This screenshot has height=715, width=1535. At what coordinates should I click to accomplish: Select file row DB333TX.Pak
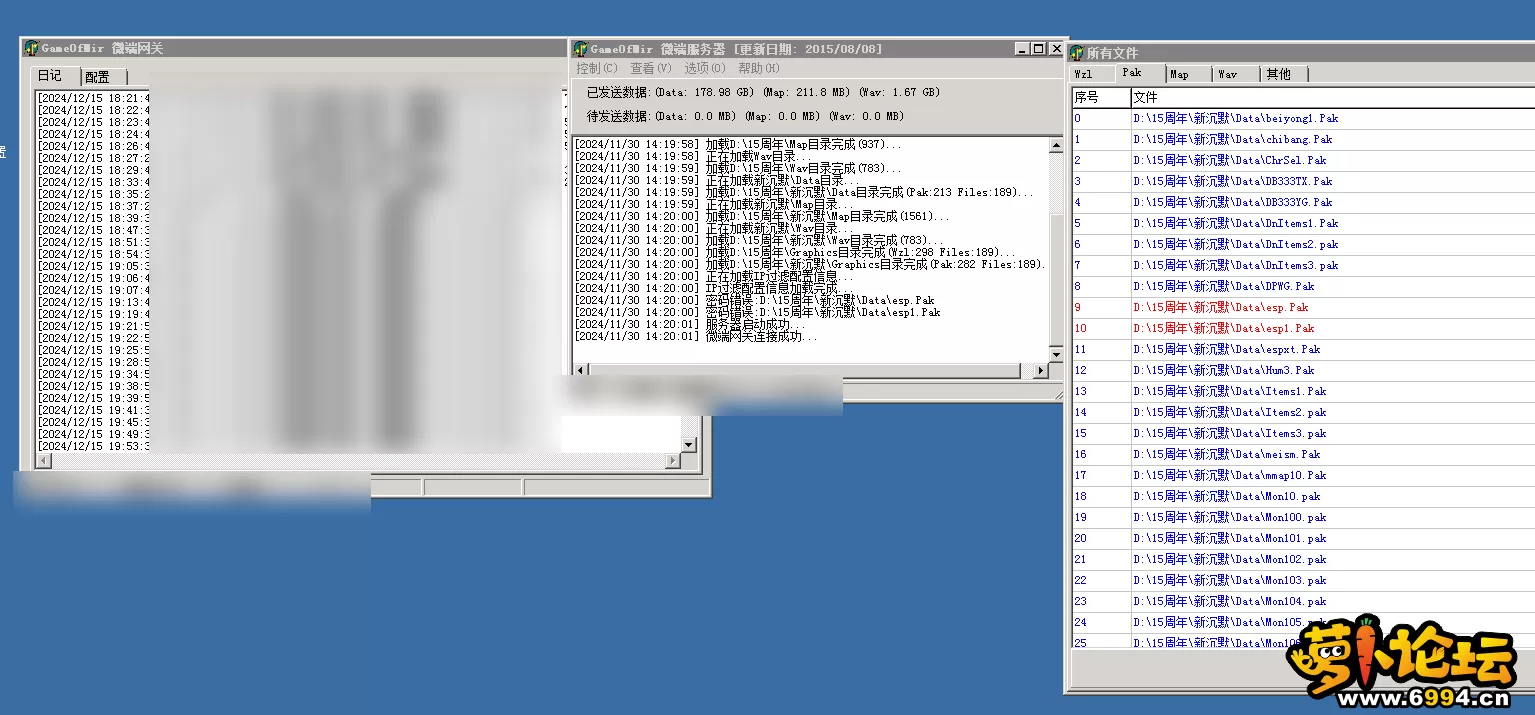point(1303,181)
